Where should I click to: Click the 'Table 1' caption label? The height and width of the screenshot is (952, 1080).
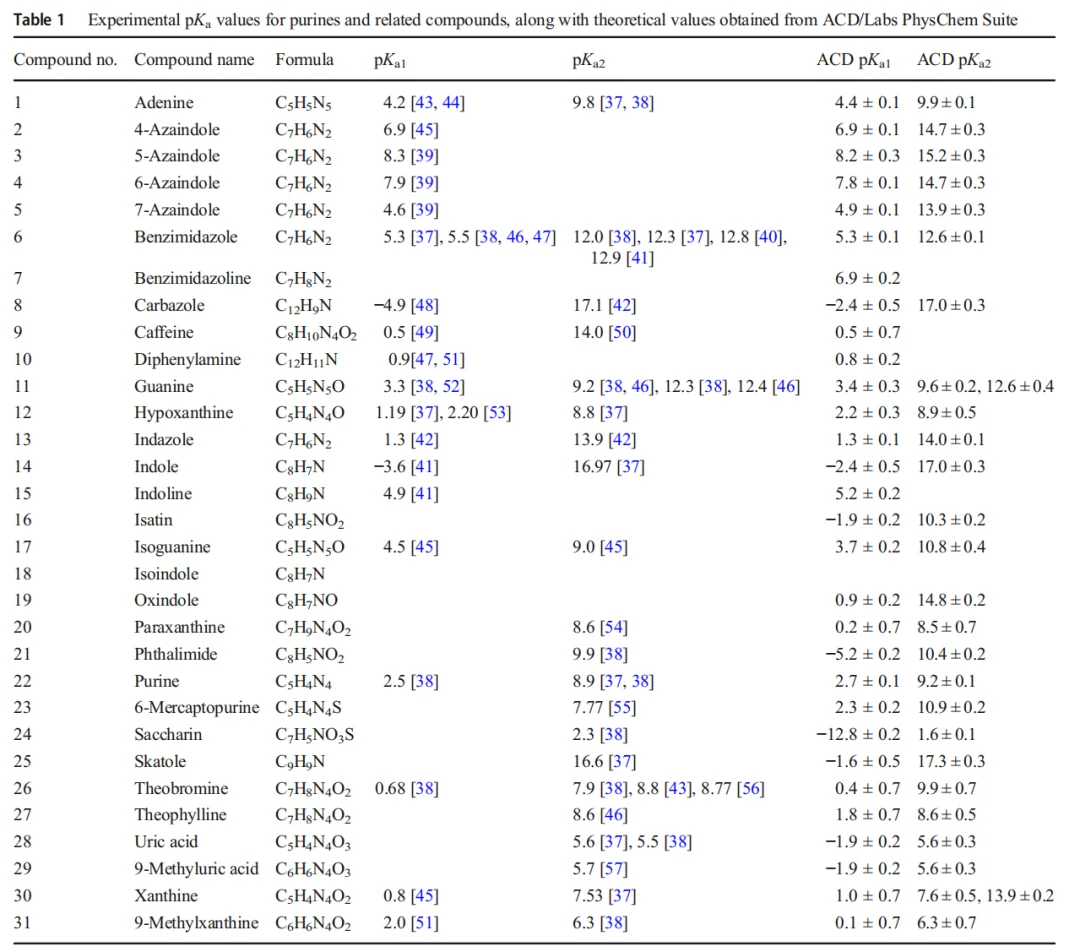pyautogui.click(x=39, y=19)
